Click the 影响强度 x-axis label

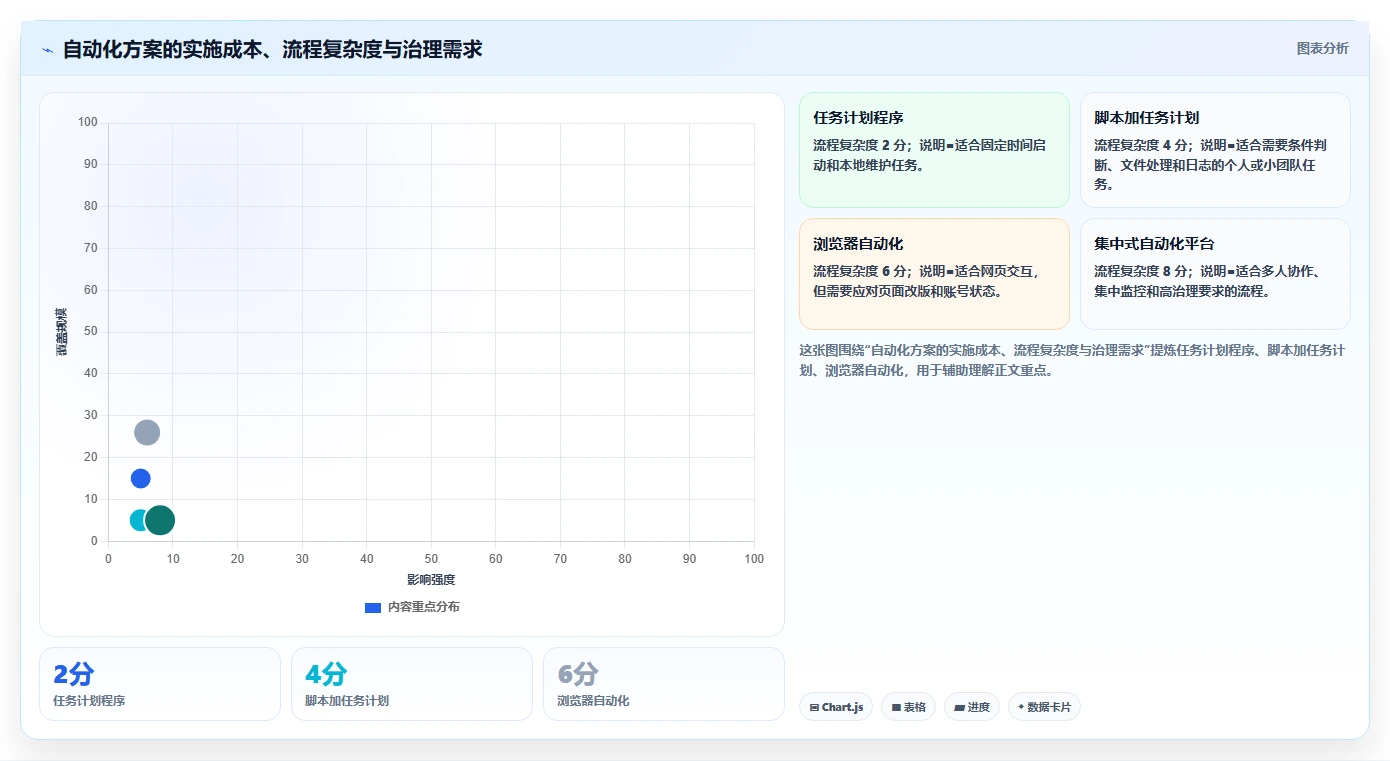click(x=431, y=580)
